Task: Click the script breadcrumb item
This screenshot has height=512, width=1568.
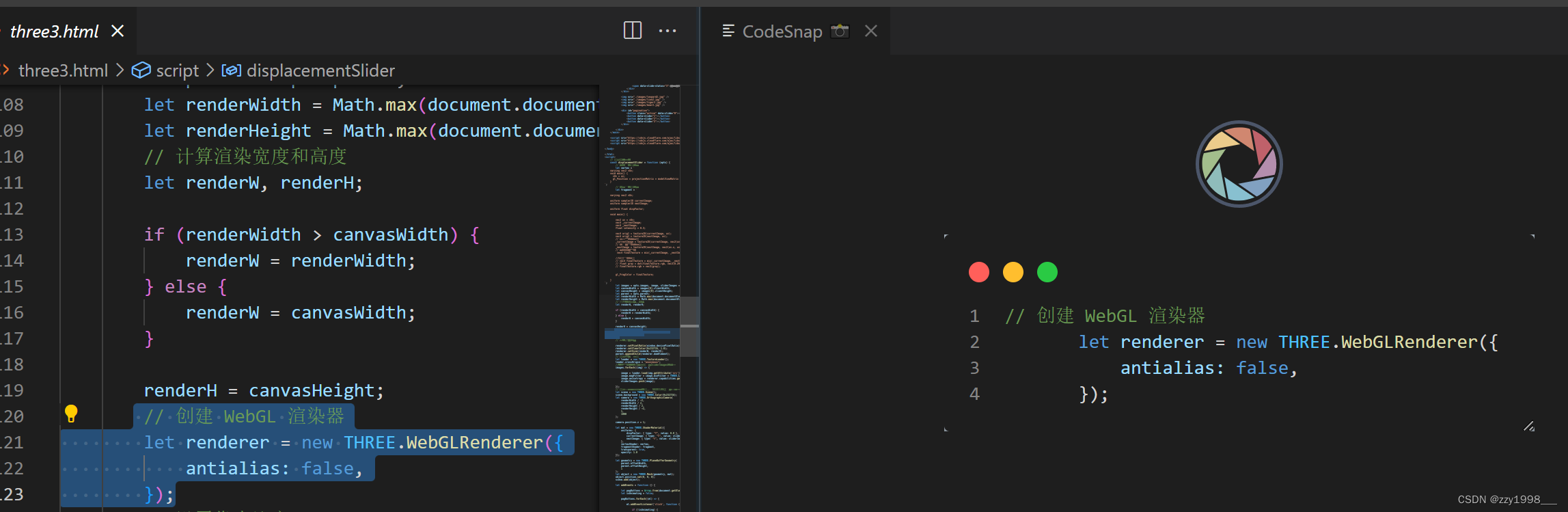Action: [x=178, y=70]
